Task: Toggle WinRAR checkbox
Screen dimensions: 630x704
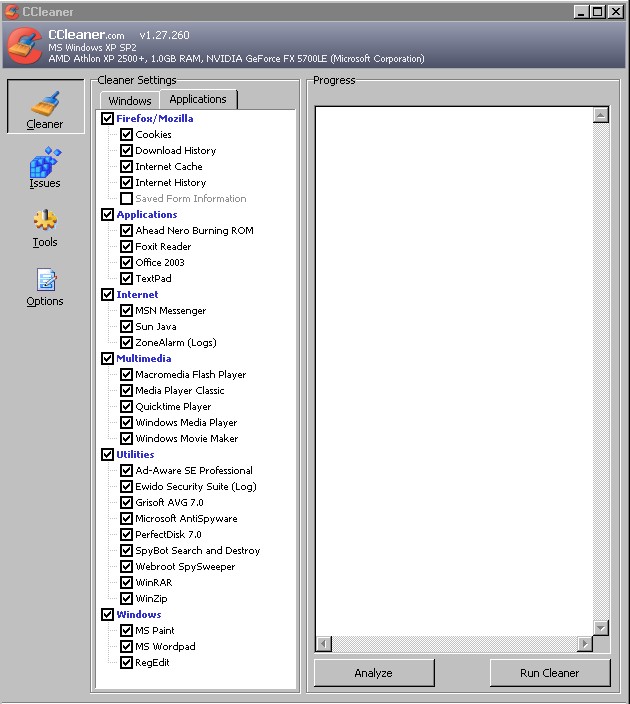Action: (126, 582)
